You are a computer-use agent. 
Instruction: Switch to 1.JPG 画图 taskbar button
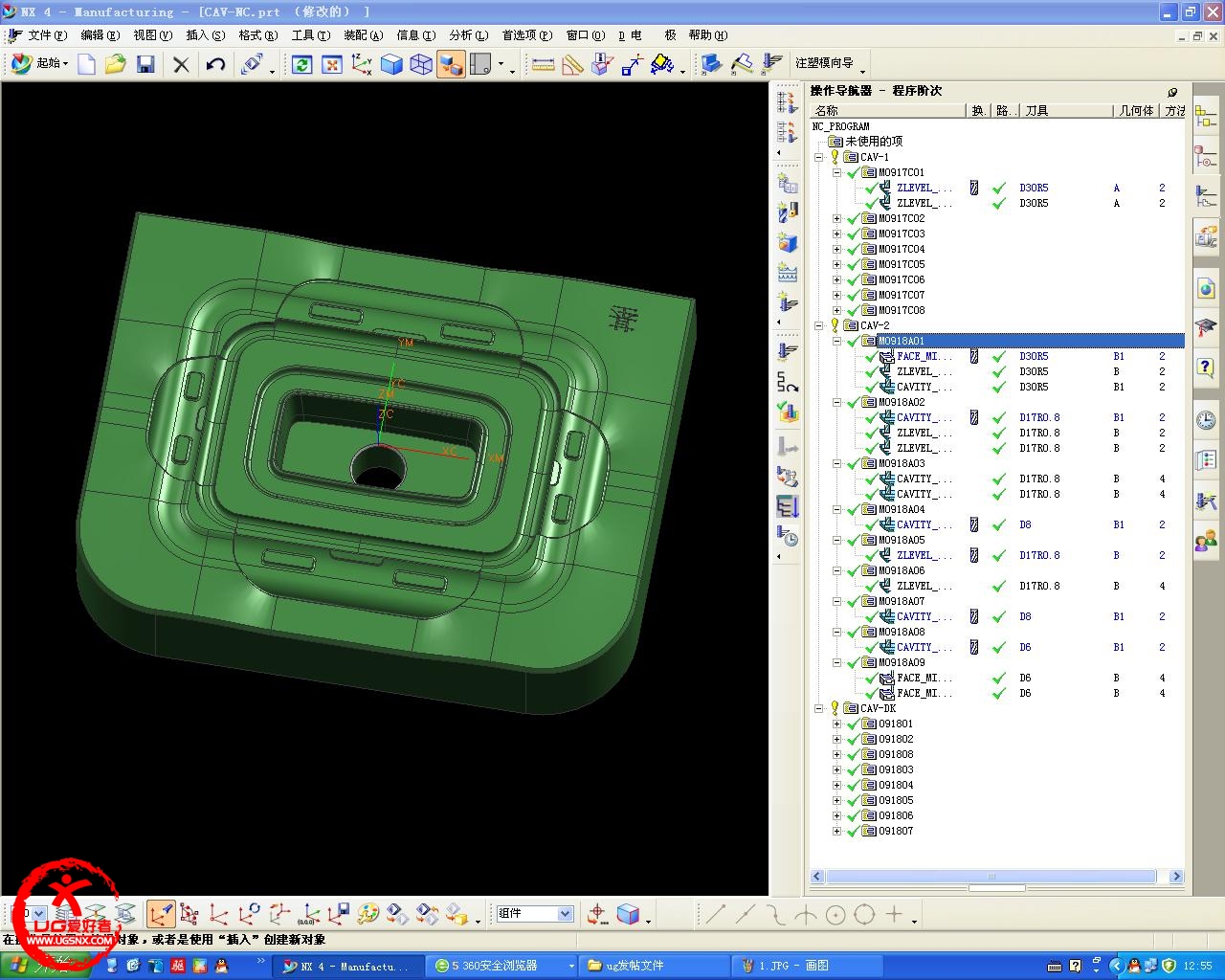coord(807,966)
